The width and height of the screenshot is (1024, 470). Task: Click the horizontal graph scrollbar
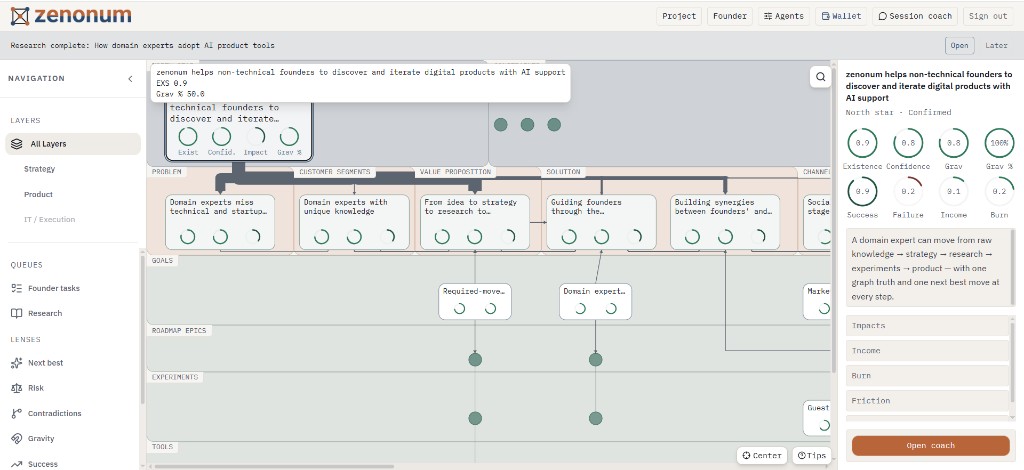click(274, 467)
